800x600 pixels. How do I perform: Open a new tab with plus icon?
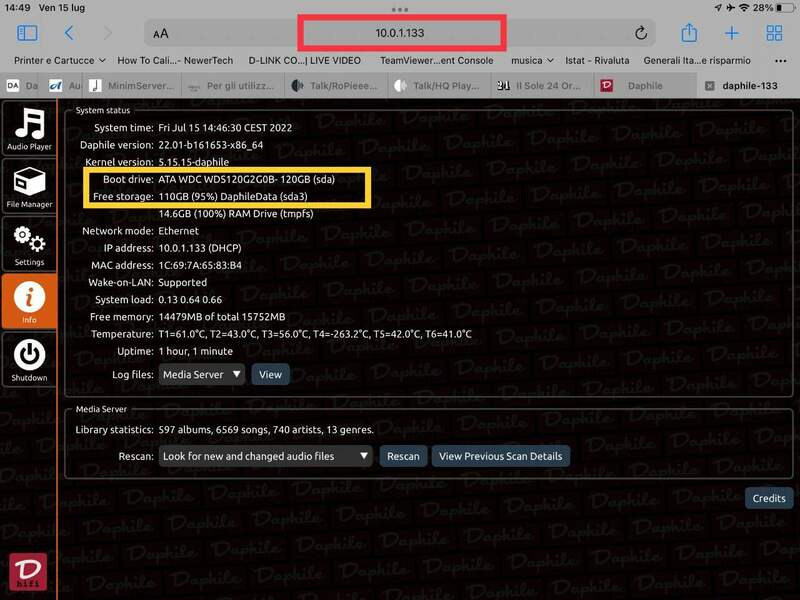[x=732, y=33]
